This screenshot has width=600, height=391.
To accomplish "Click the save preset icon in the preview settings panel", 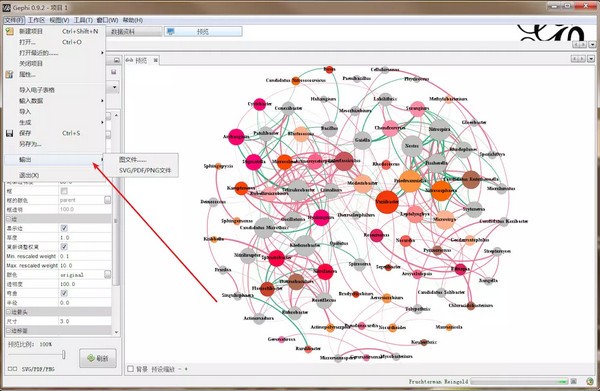I will (x=114, y=72).
